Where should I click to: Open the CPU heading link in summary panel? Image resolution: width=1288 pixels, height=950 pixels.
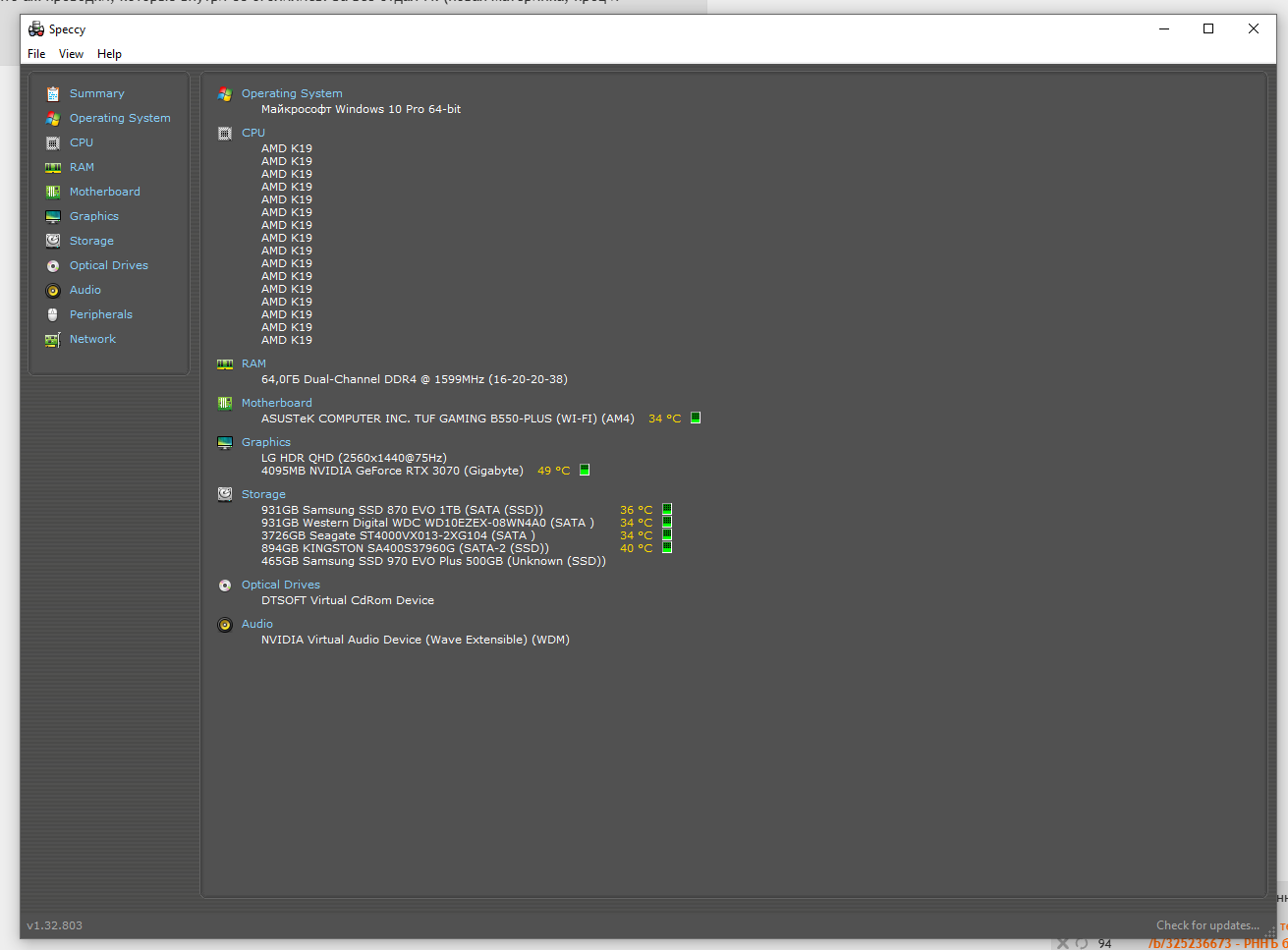point(253,133)
